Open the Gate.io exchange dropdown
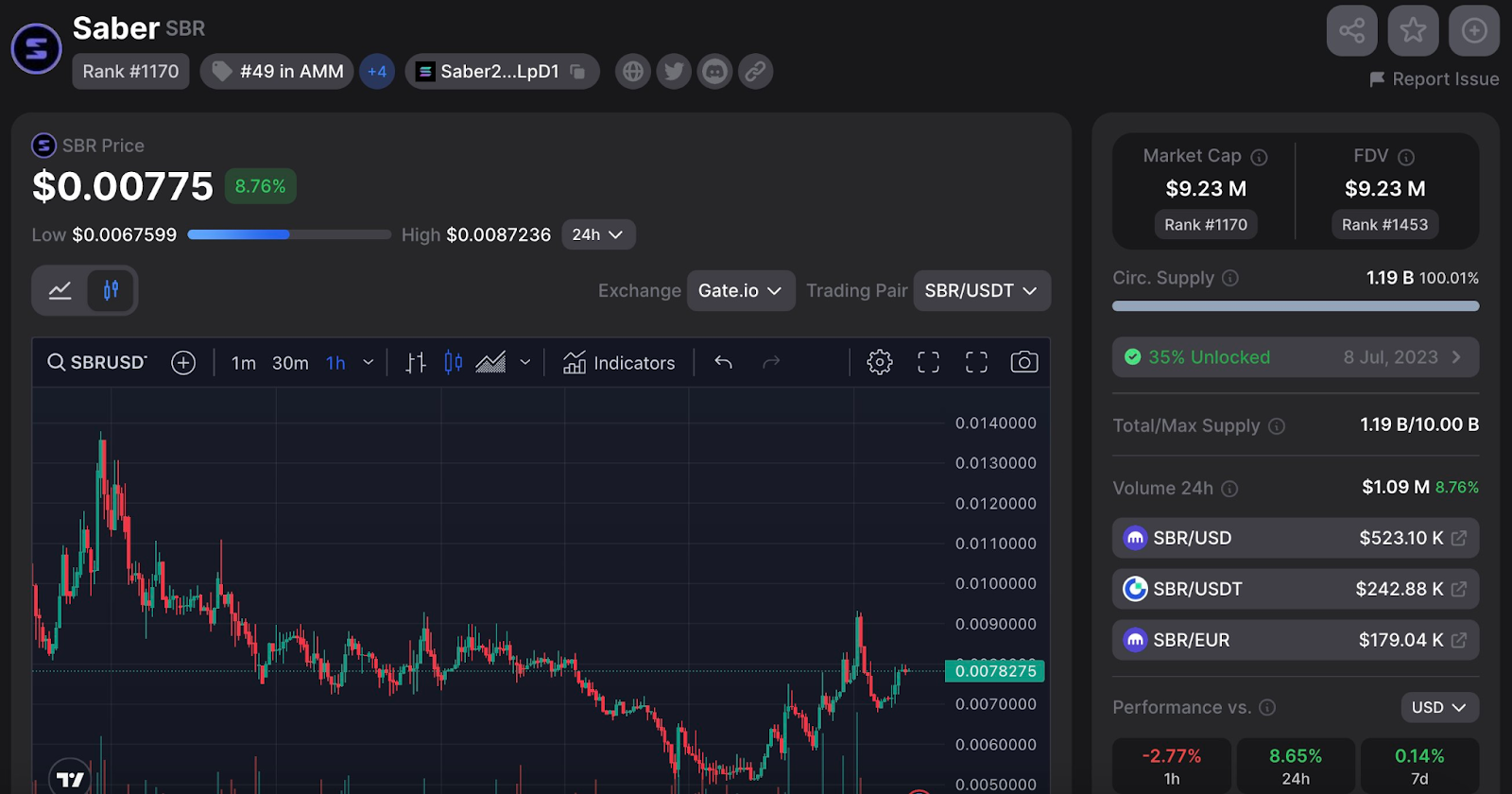 (741, 291)
